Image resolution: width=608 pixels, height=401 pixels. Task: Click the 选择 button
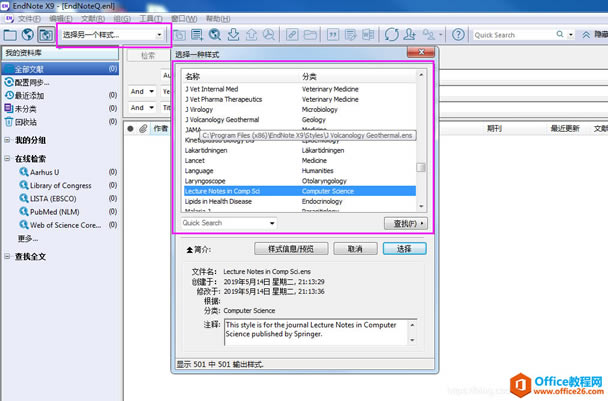pyautogui.click(x=404, y=249)
